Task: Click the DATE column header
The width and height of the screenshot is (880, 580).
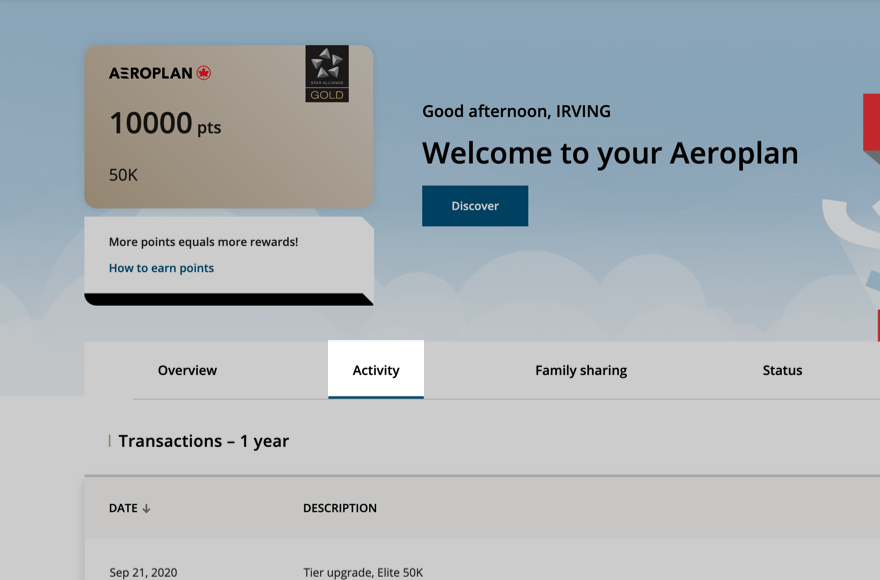Action: 123,508
